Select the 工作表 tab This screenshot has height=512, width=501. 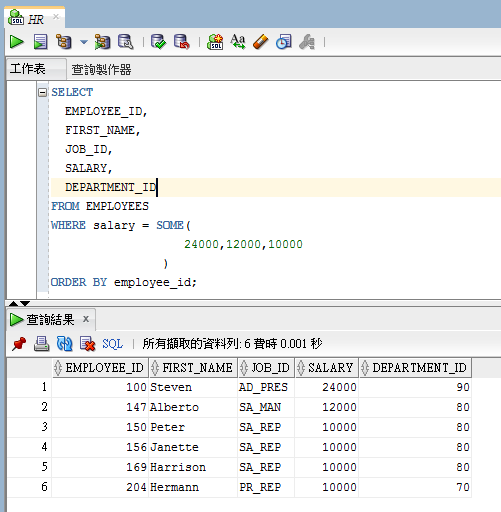tap(28, 69)
